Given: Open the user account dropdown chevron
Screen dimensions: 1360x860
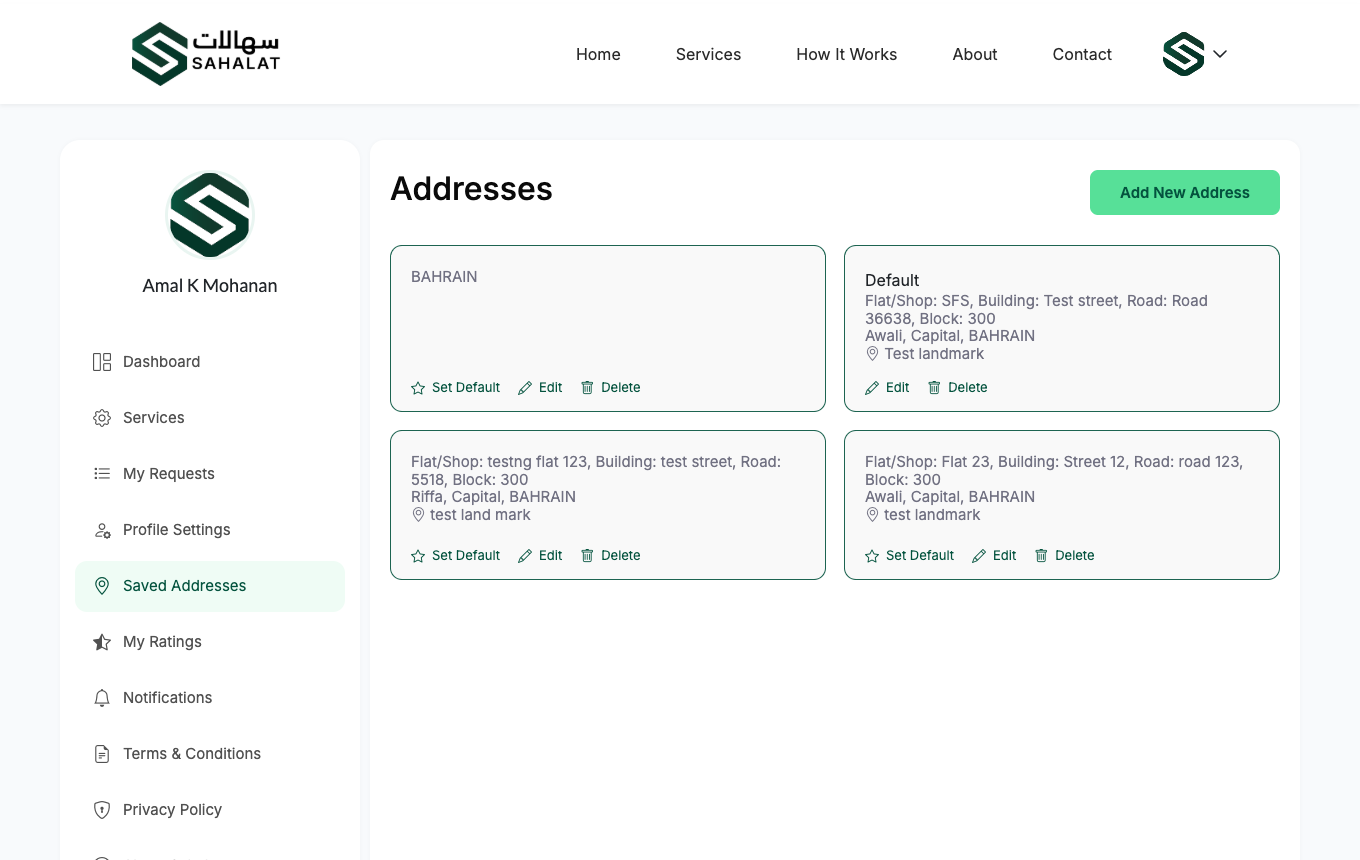Looking at the screenshot, I should [1220, 54].
